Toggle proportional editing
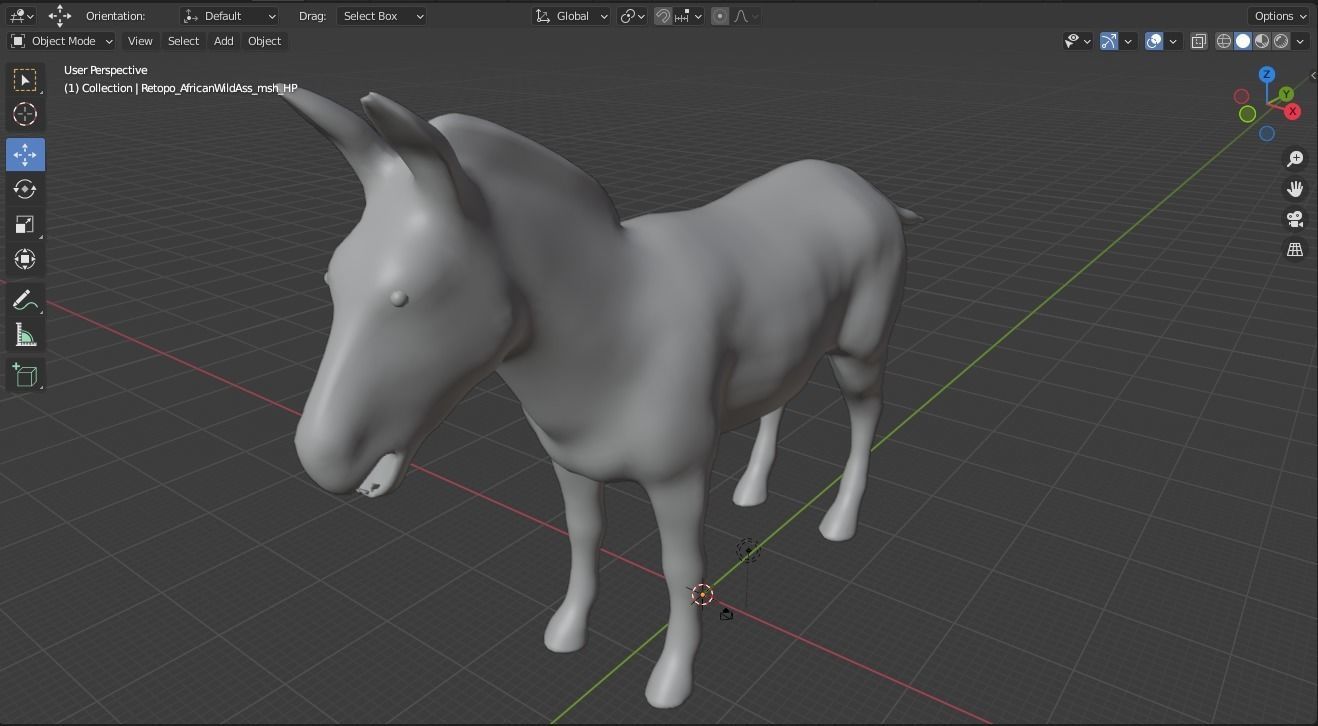 coord(720,16)
